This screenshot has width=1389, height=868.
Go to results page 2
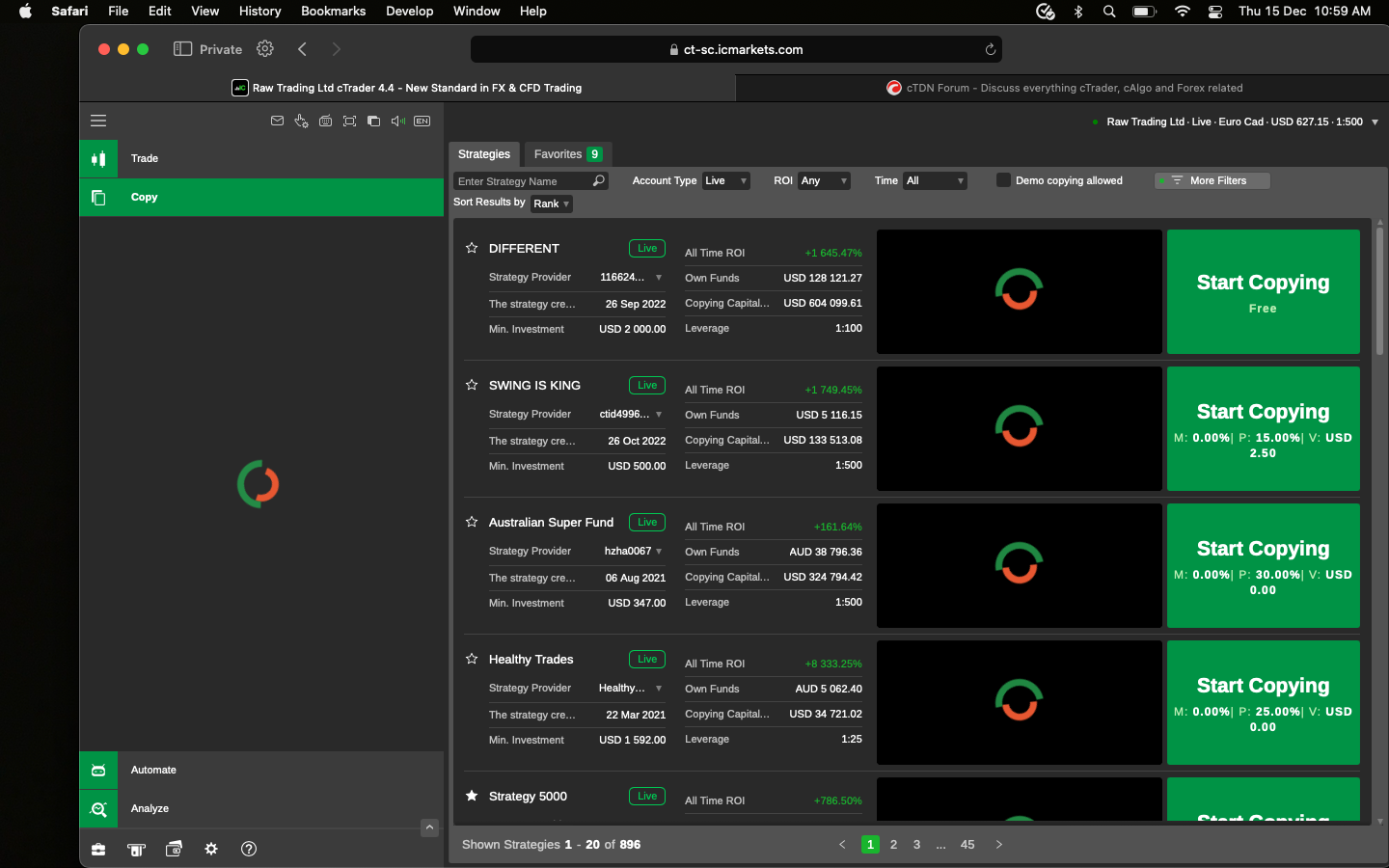893,845
